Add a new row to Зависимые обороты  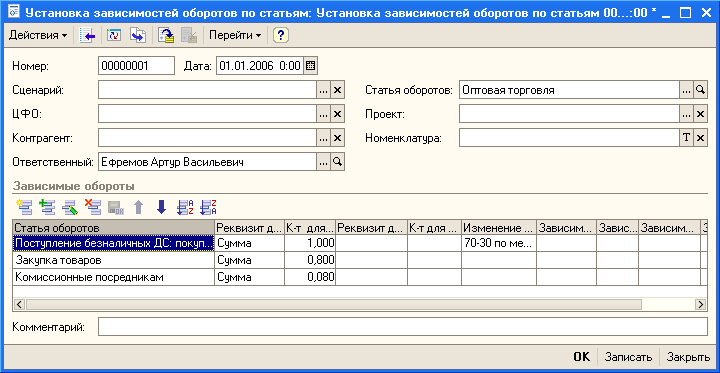coord(23,208)
